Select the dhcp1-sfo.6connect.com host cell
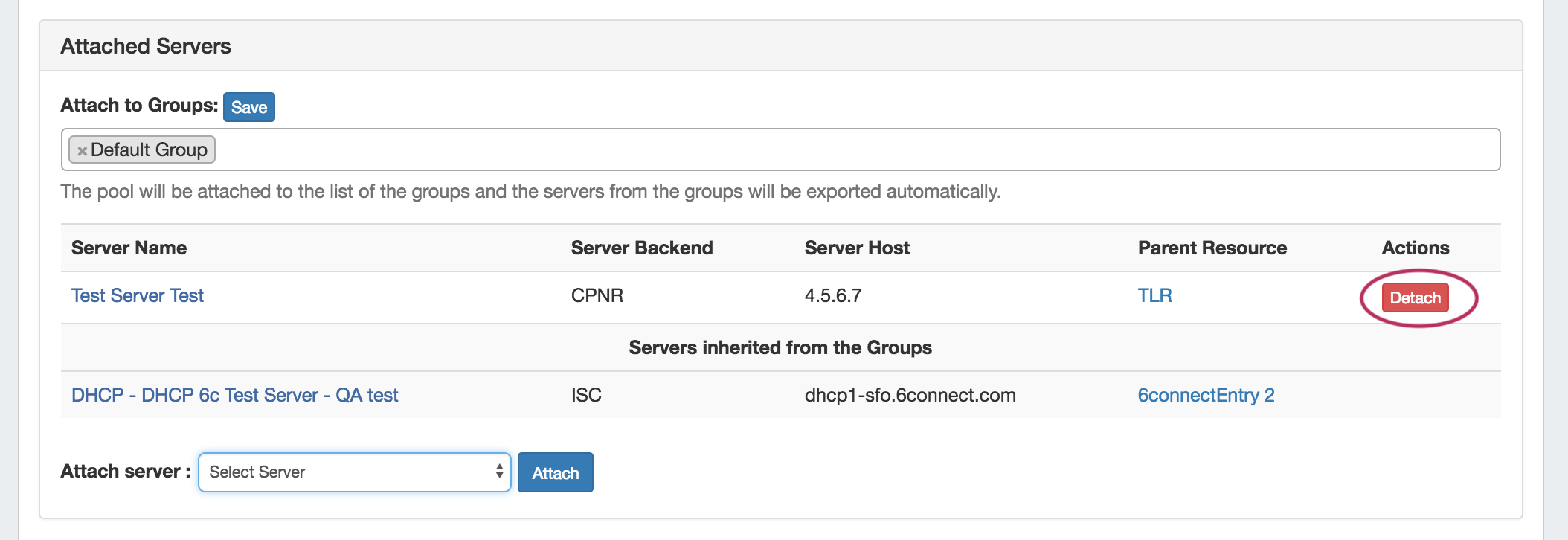Image resolution: width=1568 pixels, height=540 pixels. 910,395
